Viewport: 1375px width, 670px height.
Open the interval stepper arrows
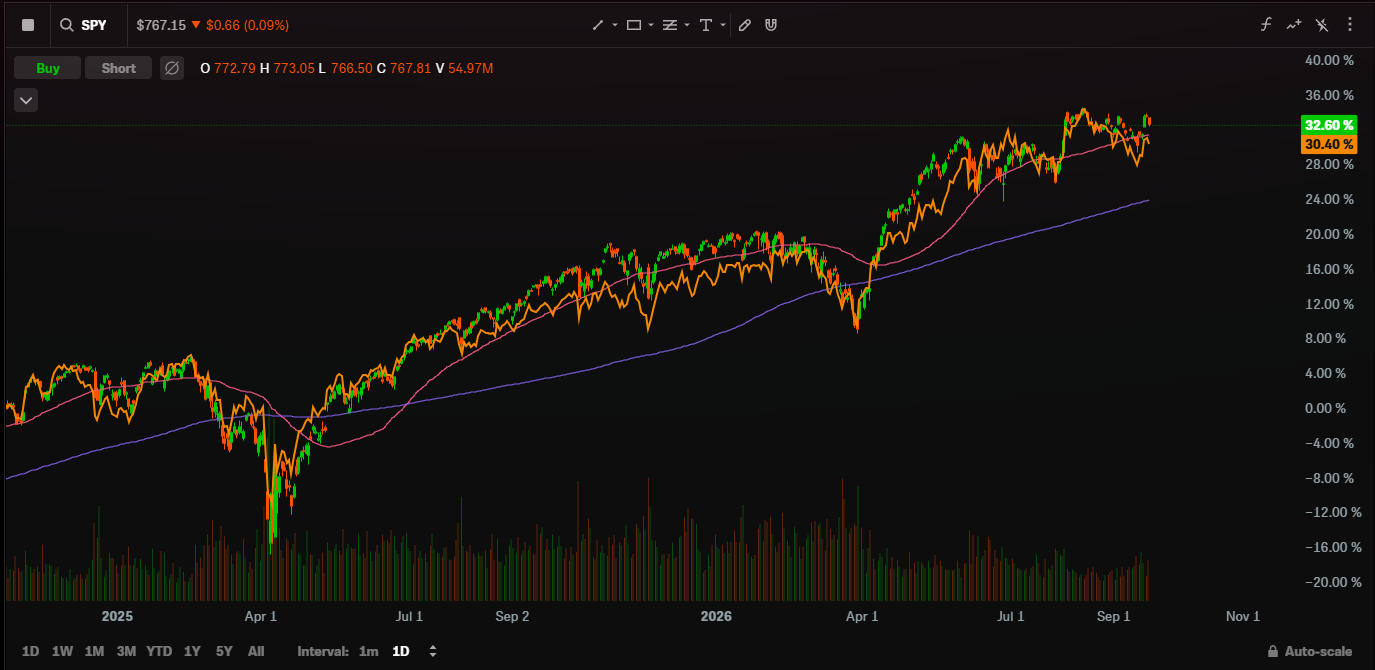[433, 651]
